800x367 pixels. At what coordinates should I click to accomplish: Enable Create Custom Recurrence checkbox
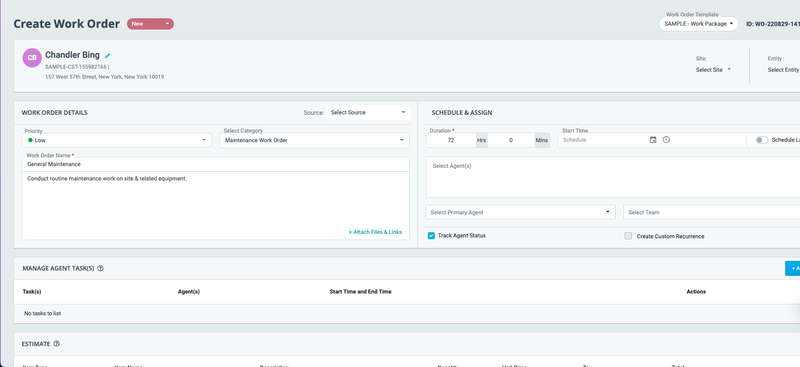629,236
